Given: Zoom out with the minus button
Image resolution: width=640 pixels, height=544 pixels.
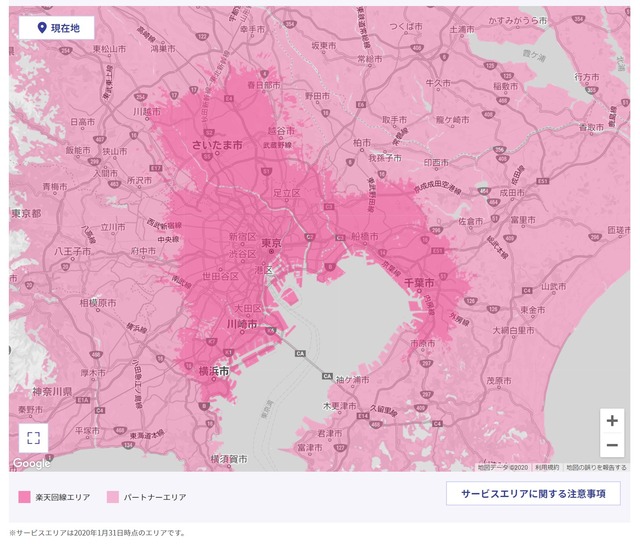Looking at the screenshot, I should [x=612, y=445].
